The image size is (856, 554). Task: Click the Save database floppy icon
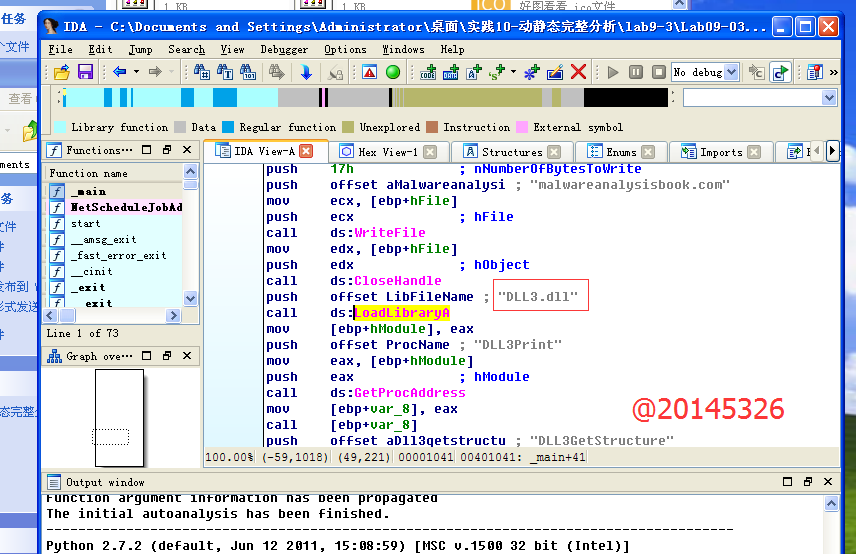click(x=85, y=72)
